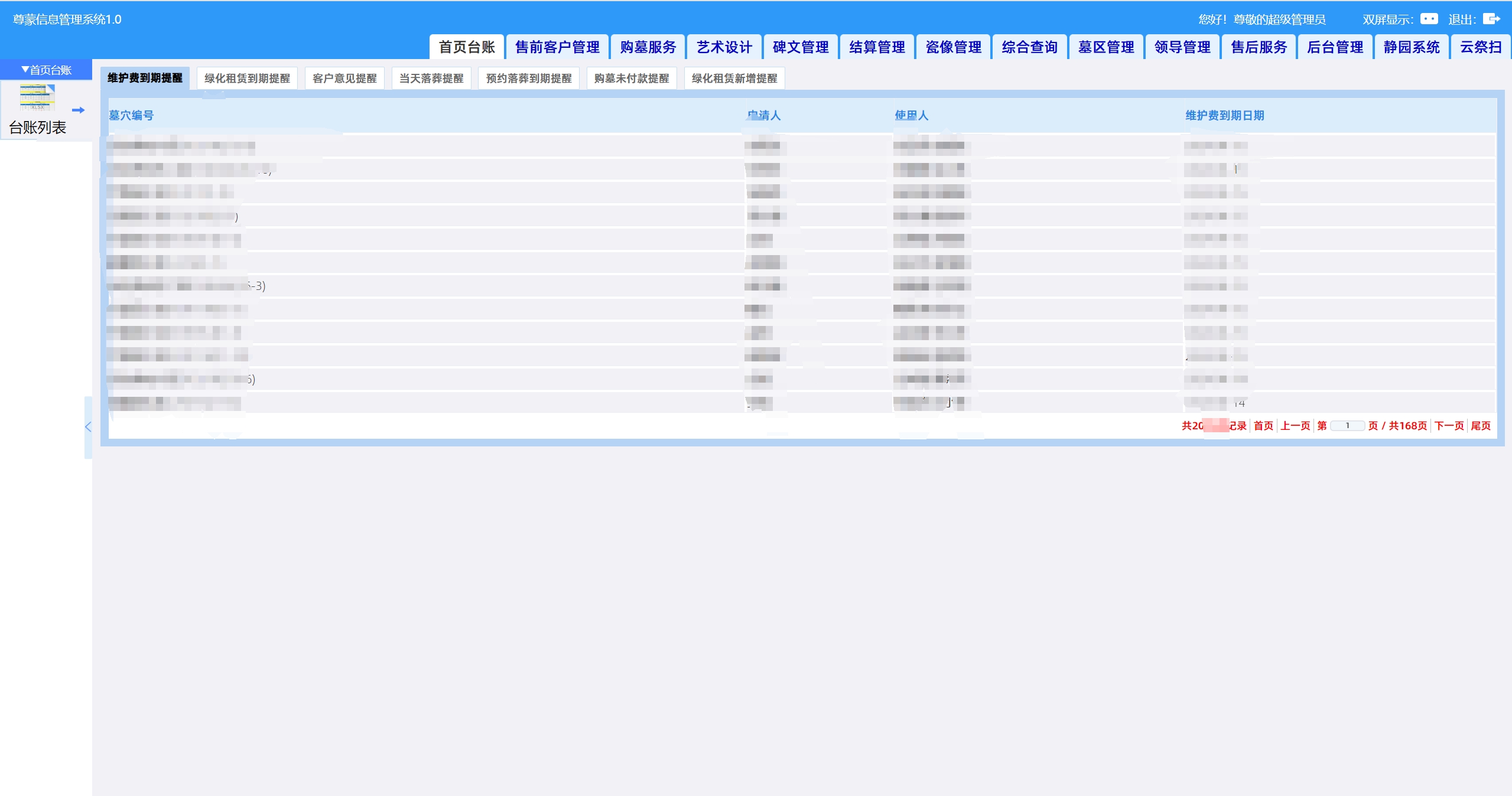Click the logout exit icon
This screenshot has width=1512, height=796.
click(1491, 19)
